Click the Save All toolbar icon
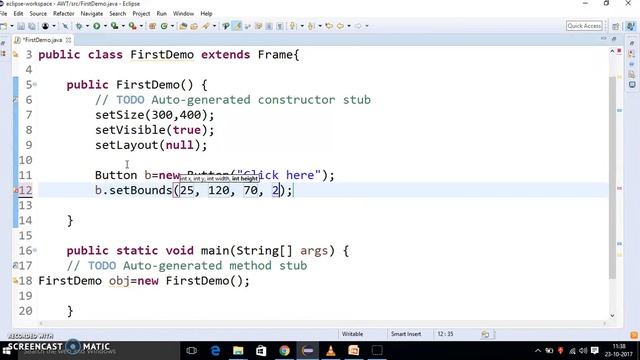 point(32,26)
